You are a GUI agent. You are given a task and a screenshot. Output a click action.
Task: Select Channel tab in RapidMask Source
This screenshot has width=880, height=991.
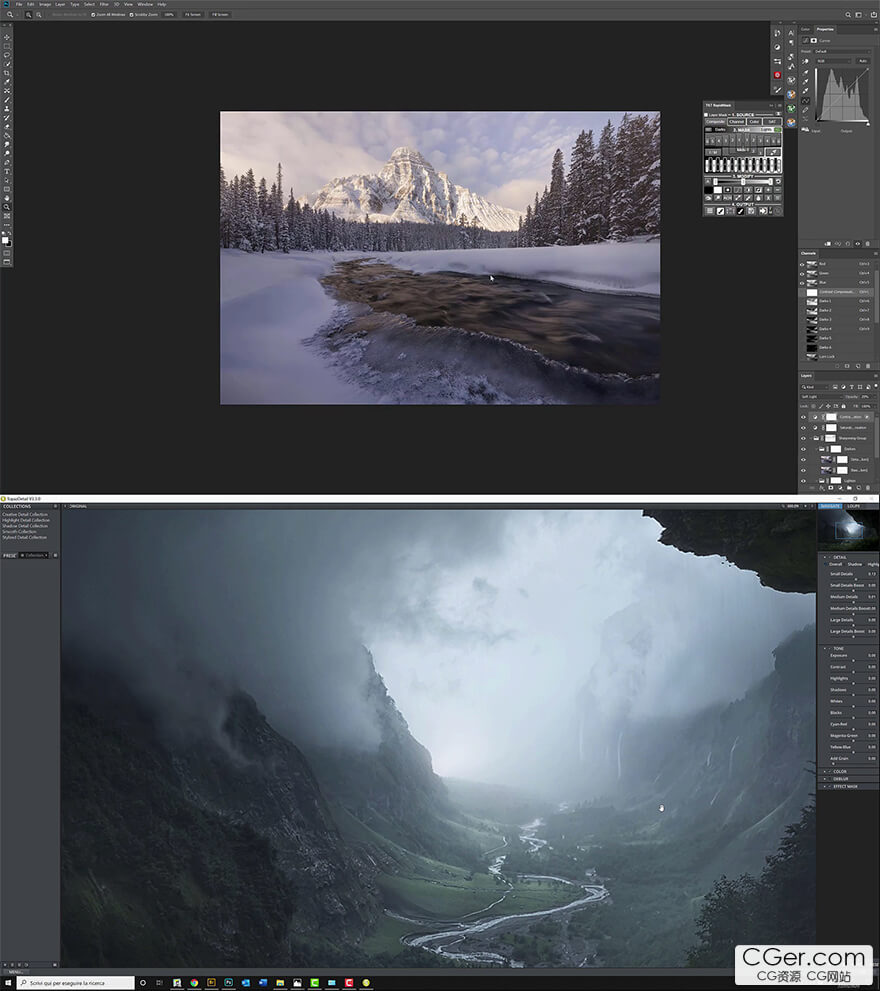tap(736, 122)
